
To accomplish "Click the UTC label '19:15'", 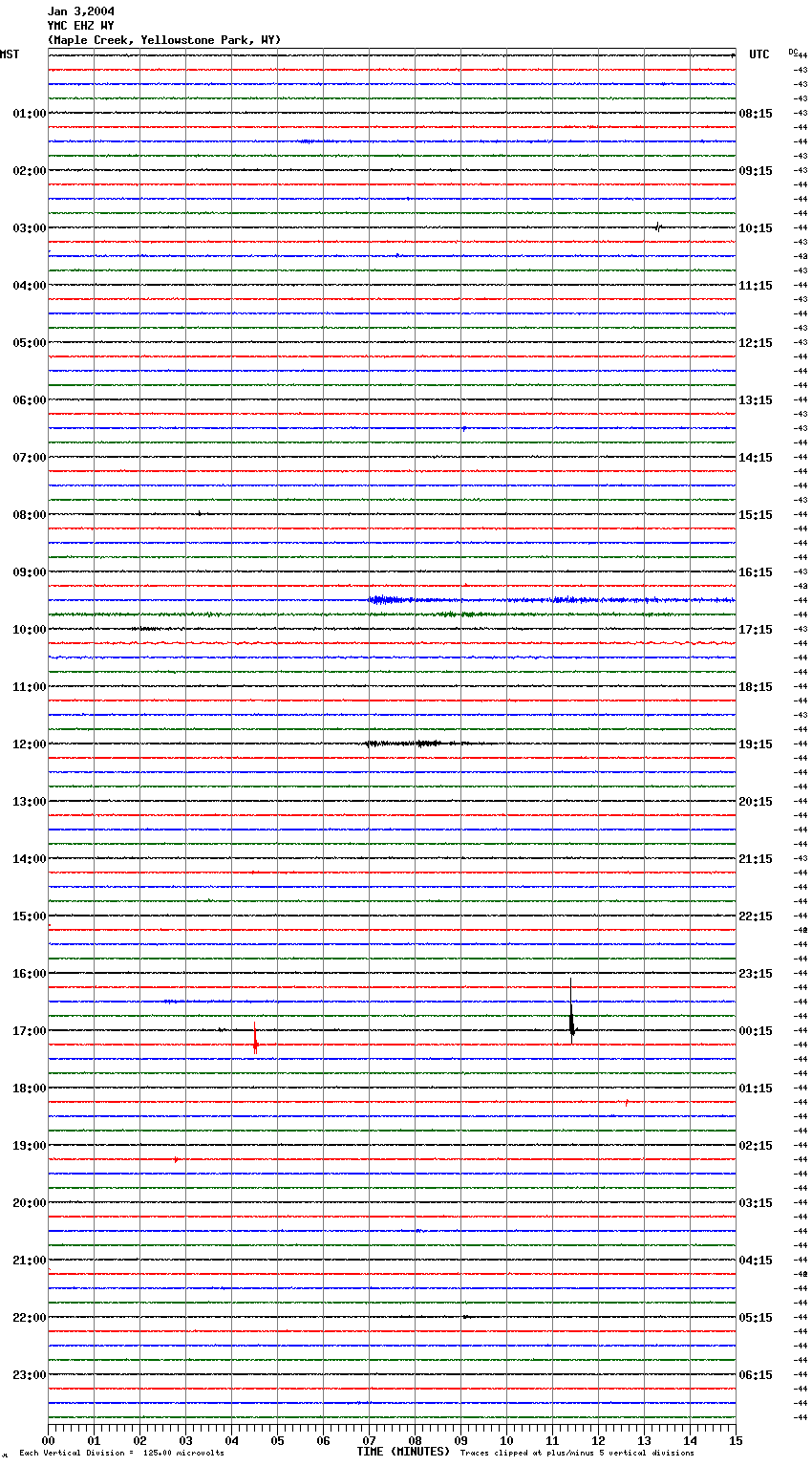I will click(x=756, y=744).
